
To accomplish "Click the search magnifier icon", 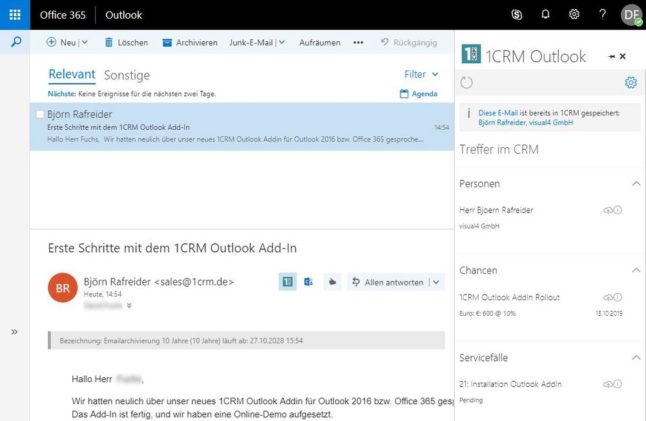I will tap(15, 43).
